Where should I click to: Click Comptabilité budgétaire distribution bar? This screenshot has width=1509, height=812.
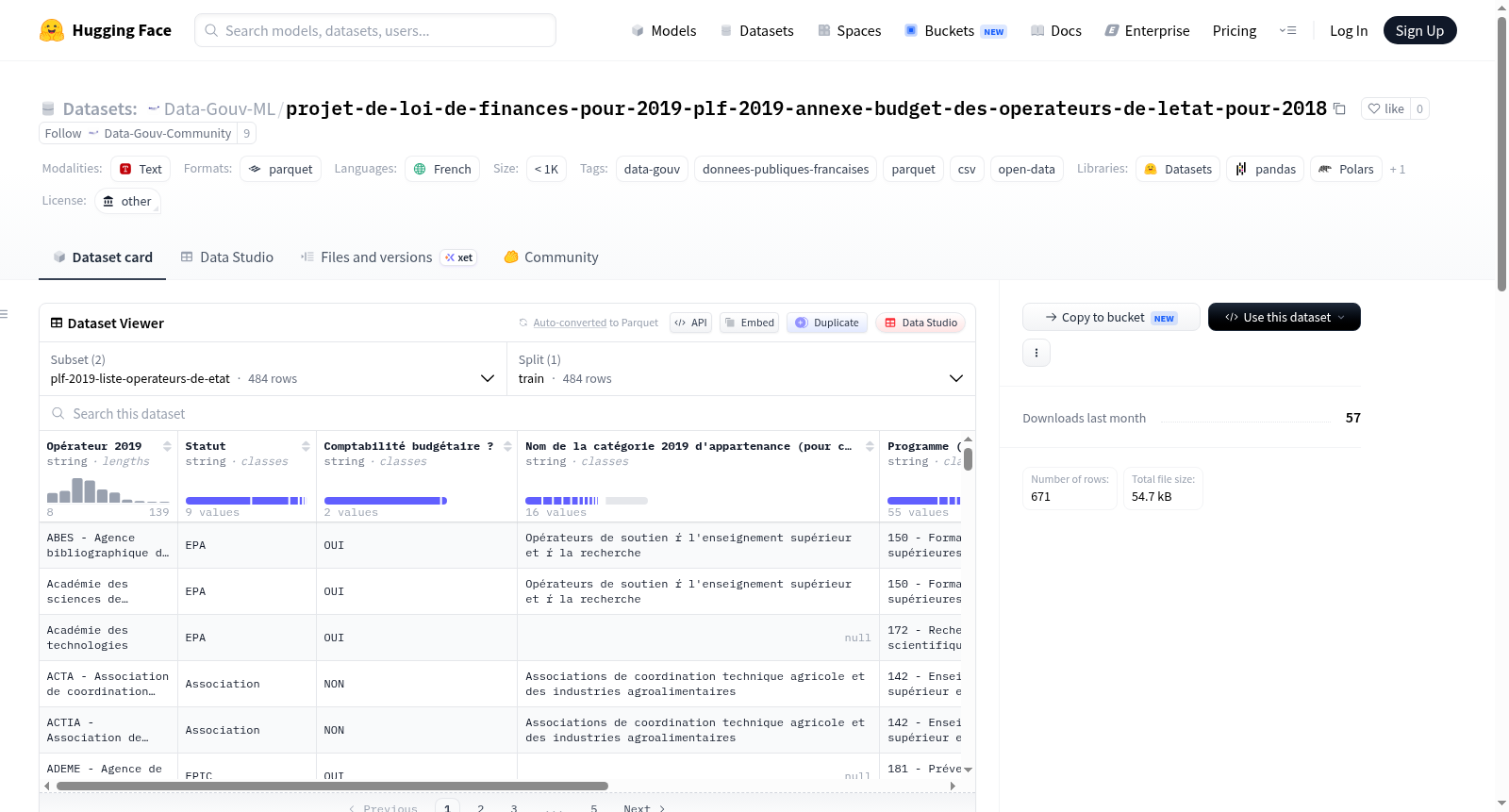[386, 501]
